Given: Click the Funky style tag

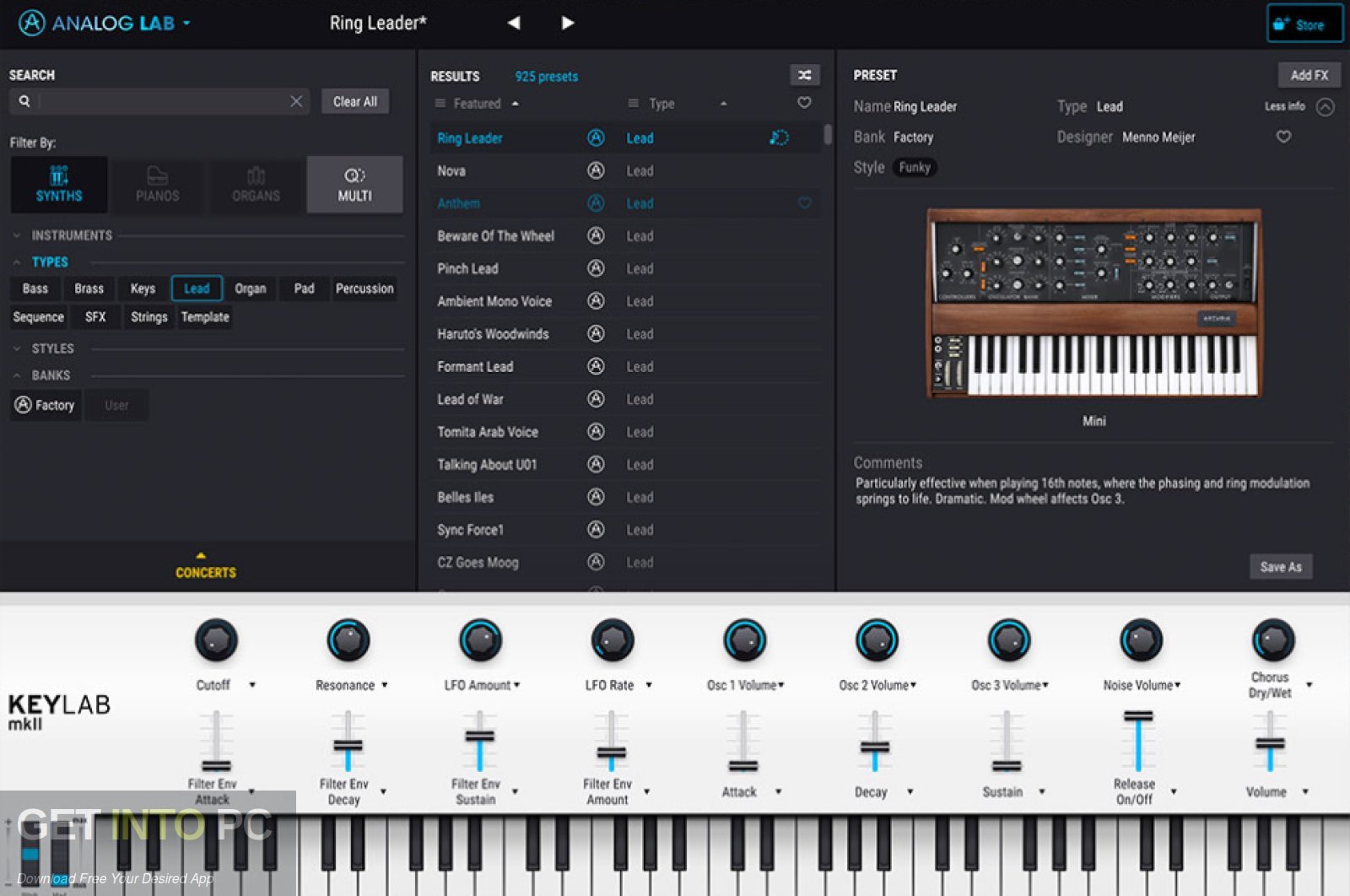Looking at the screenshot, I should pos(915,167).
